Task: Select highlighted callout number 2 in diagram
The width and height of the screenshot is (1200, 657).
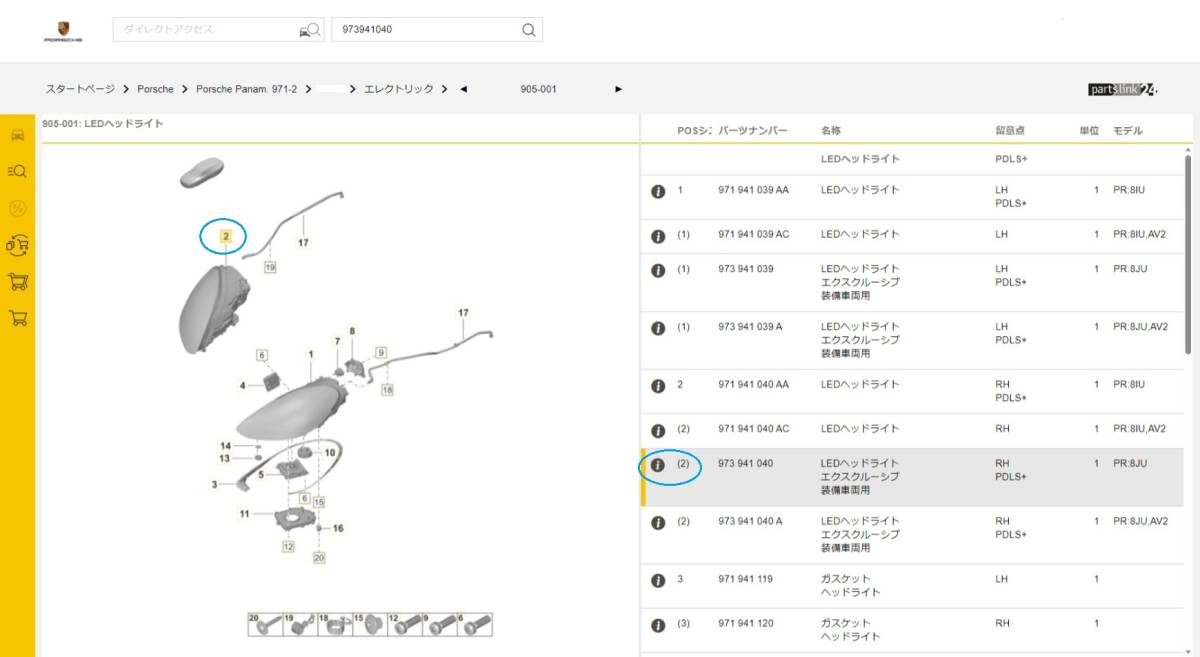Action: tap(226, 237)
